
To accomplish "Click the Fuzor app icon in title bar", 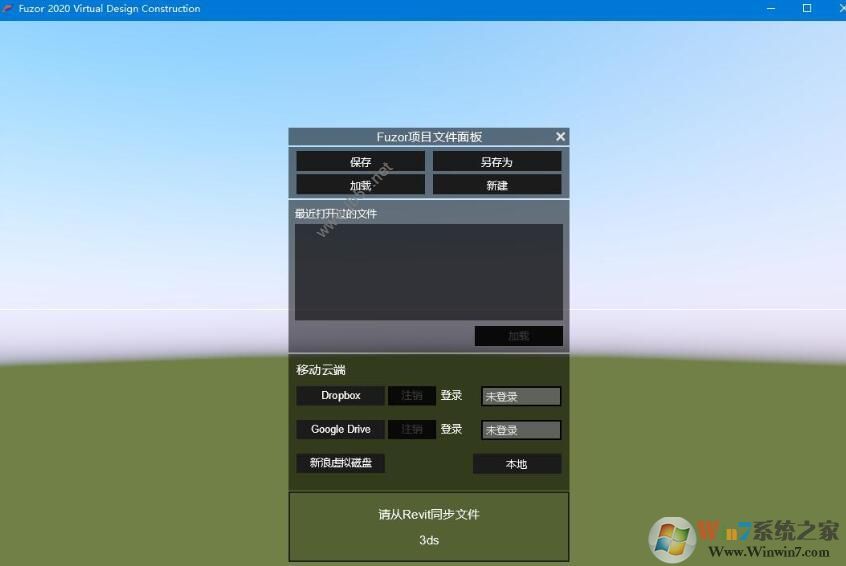I will coord(8,9).
